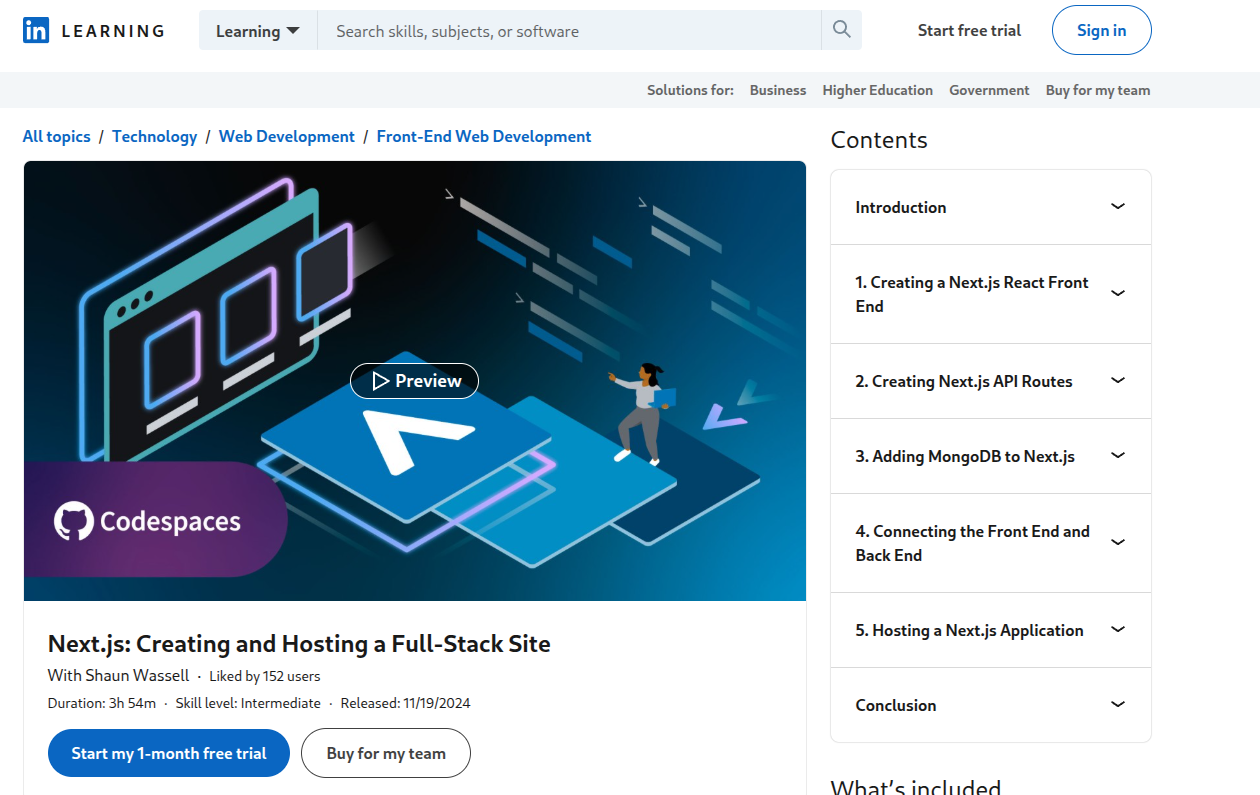Image resolution: width=1260 pixels, height=795 pixels.
Task: Expand Creating Next.js API Routes section
Action: (990, 381)
